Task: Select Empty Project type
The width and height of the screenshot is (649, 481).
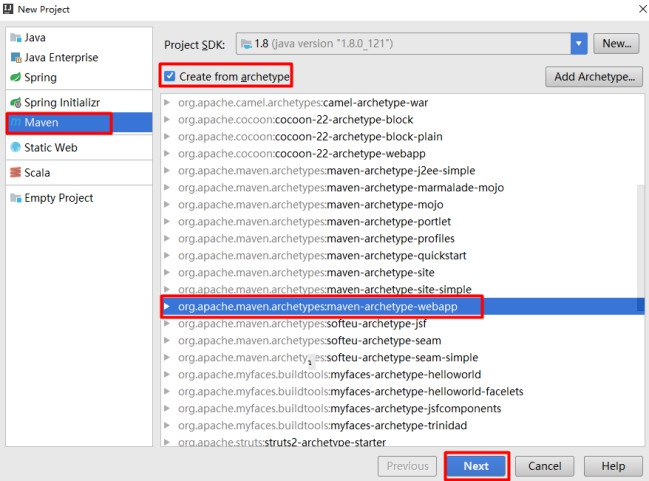Action: pyautogui.click(x=79, y=198)
